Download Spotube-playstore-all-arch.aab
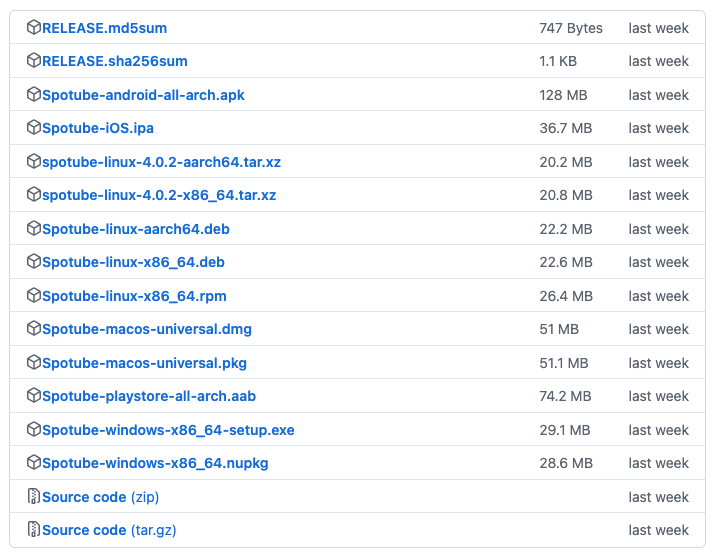 point(149,396)
